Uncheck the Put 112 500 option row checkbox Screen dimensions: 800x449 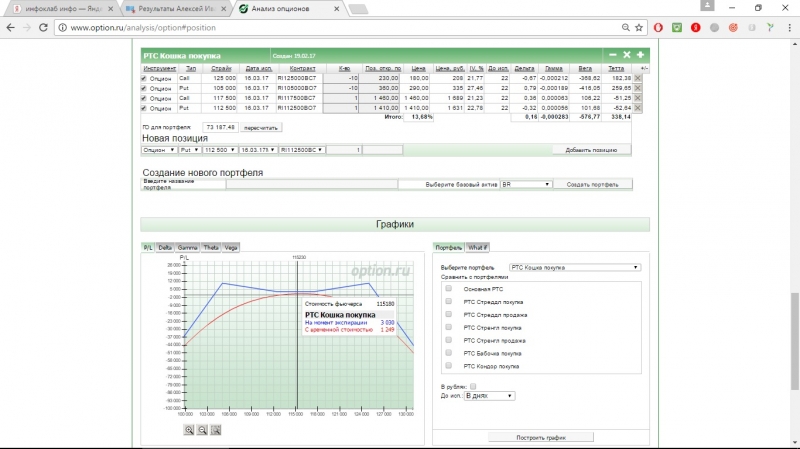pyautogui.click(x=143, y=108)
